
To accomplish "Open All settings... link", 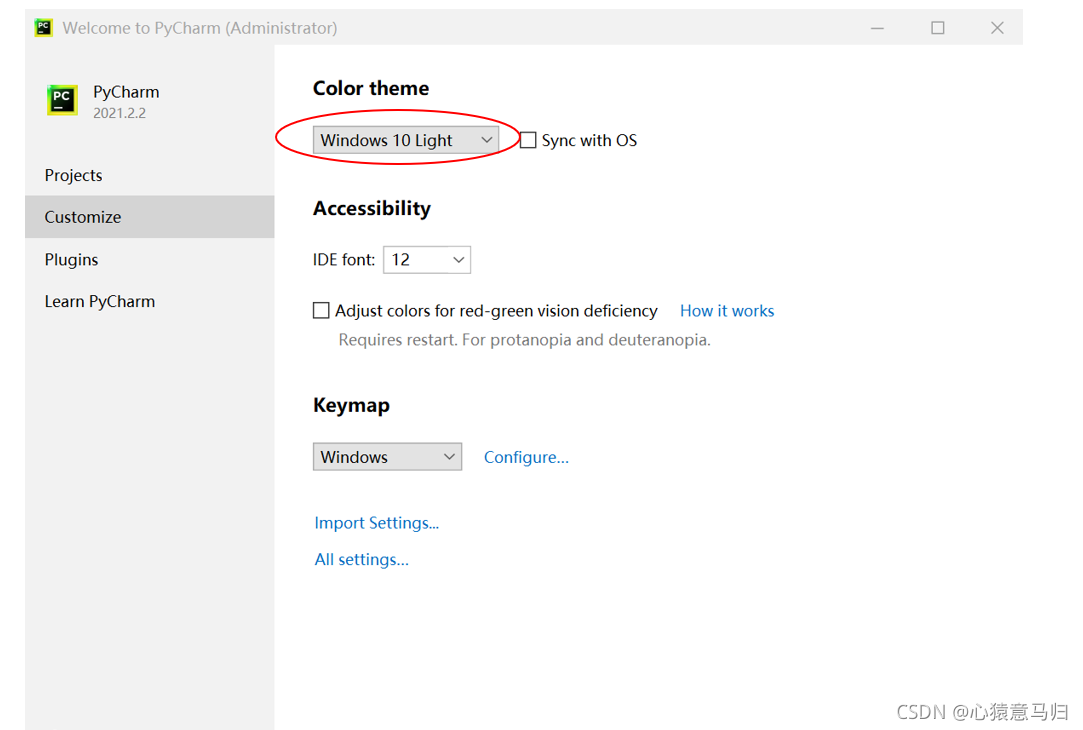I will [x=361, y=559].
